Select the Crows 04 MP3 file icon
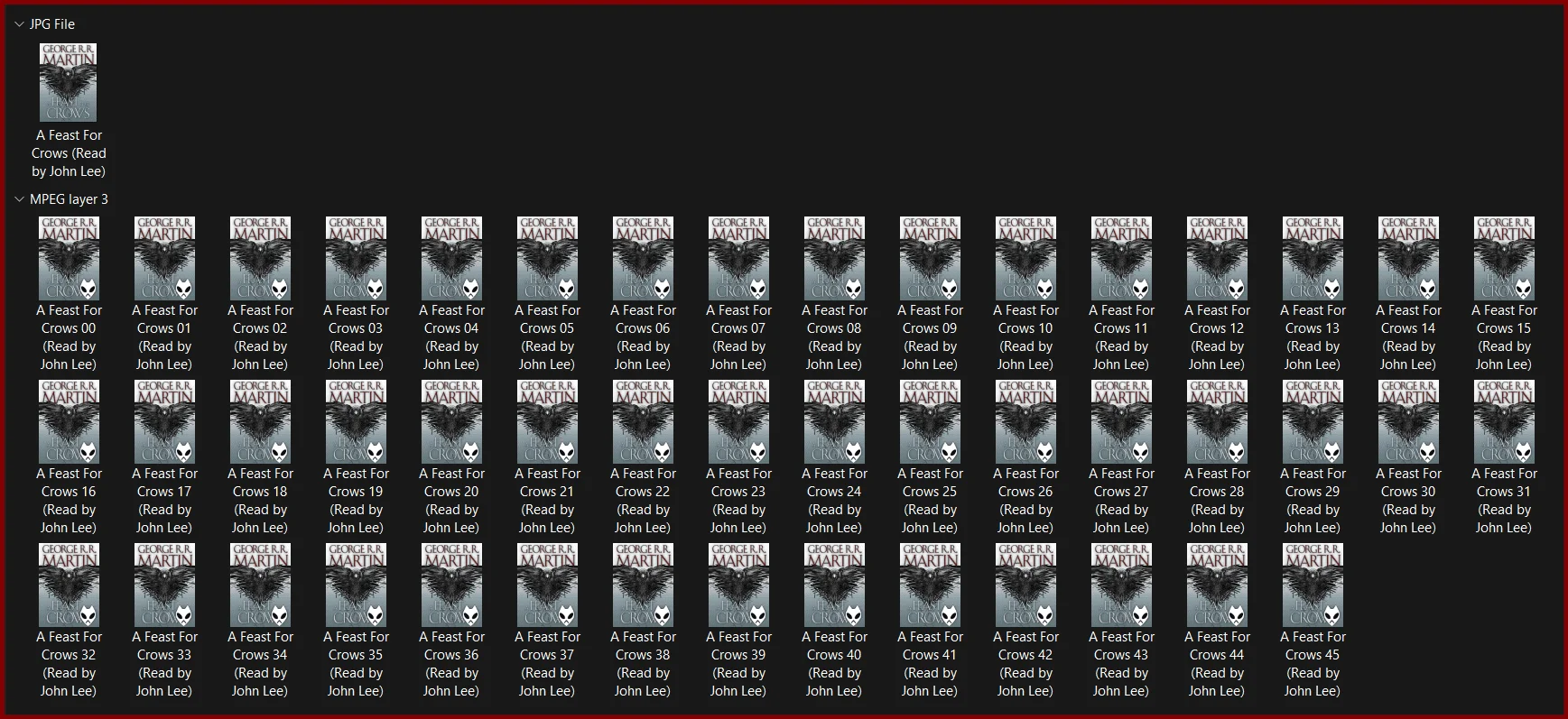This screenshot has height=719, width=1568. click(451, 258)
